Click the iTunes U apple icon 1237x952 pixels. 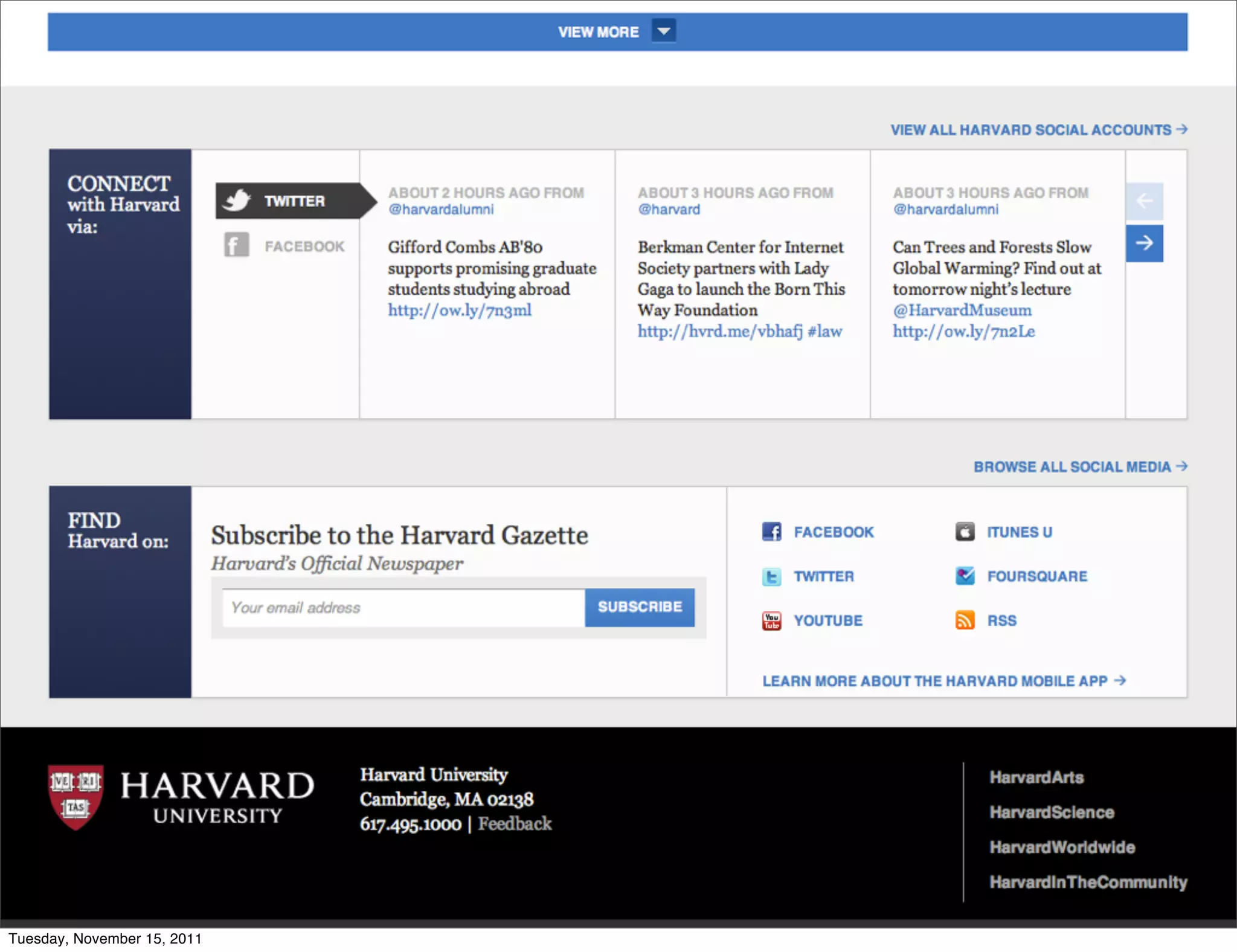pos(965,532)
